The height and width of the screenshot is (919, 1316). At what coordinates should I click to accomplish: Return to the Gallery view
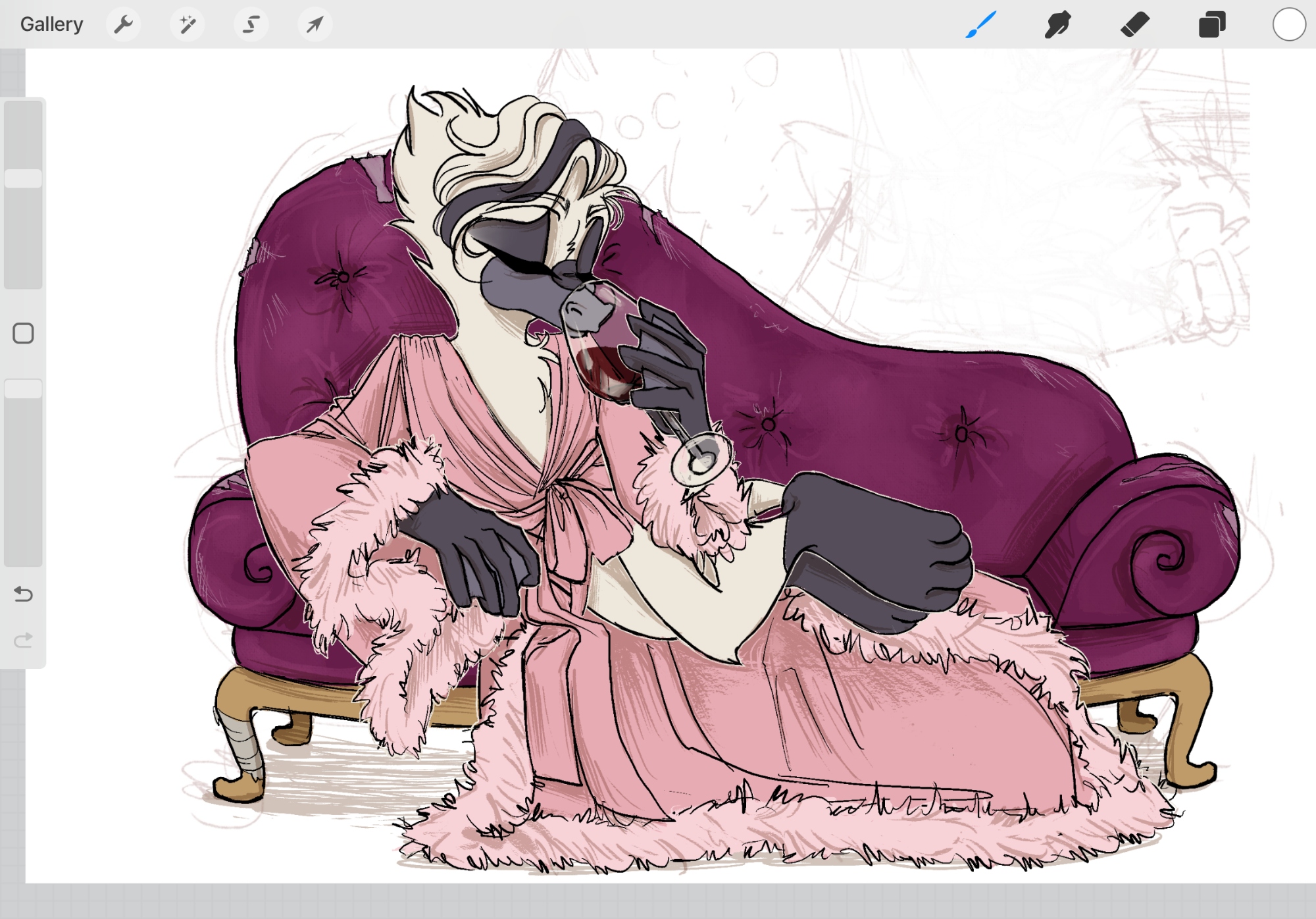click(x=51, y=24)
